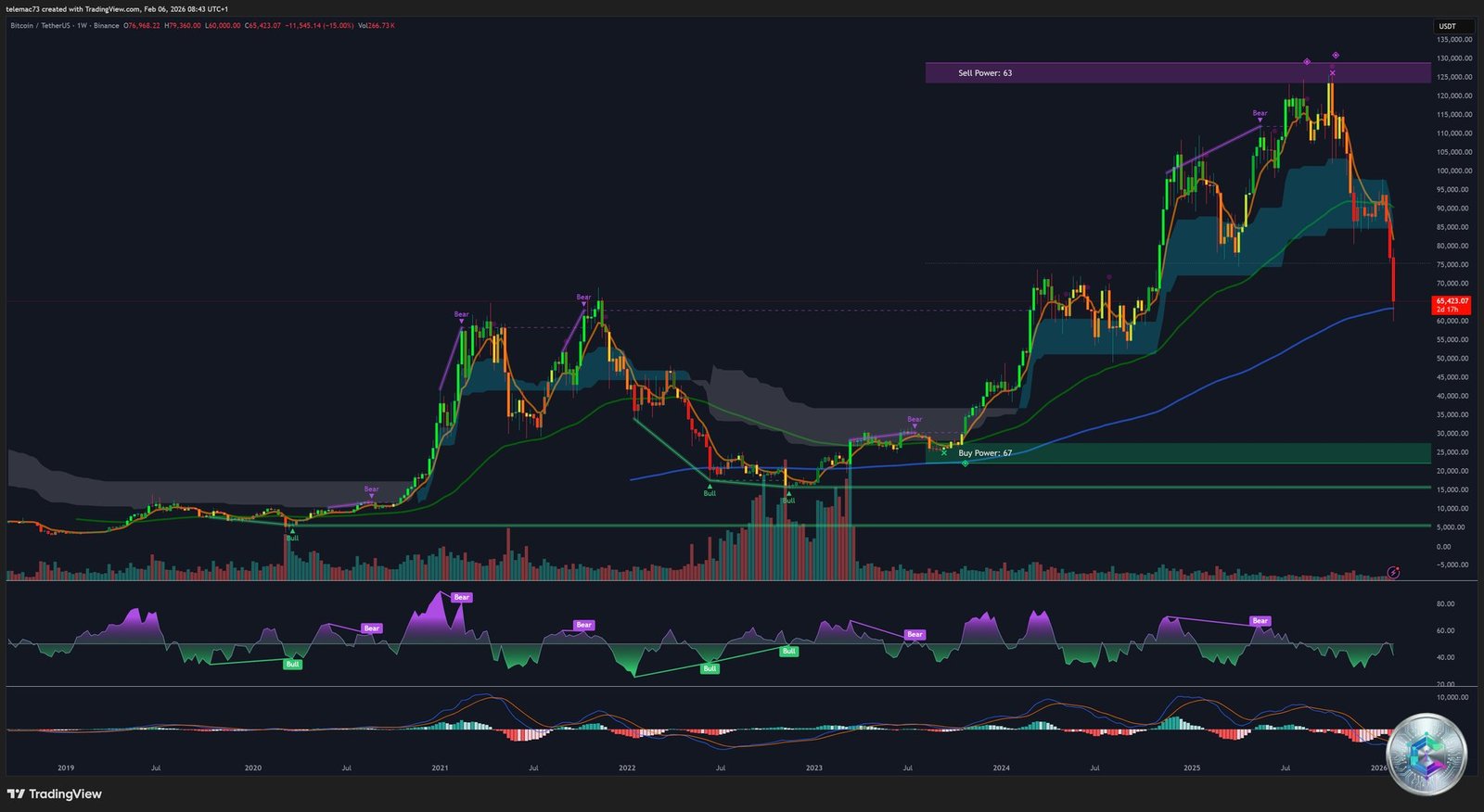1484x812 pixels.
Task: Click the purple X marker in the Sell Power zone
Action: tap(1333, 73)
